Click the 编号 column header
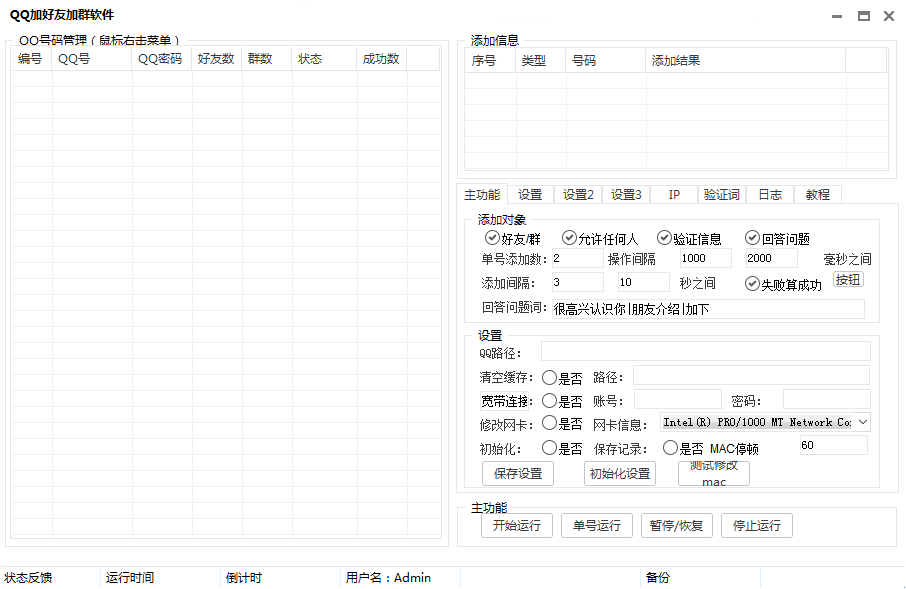Screen dimensions: 906x589 pos(31,59)
